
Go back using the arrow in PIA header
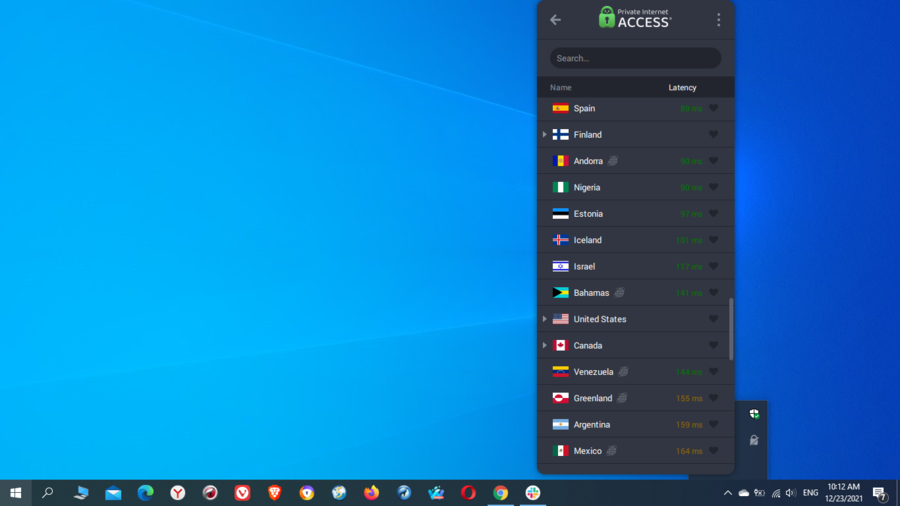tap(555, 20)
